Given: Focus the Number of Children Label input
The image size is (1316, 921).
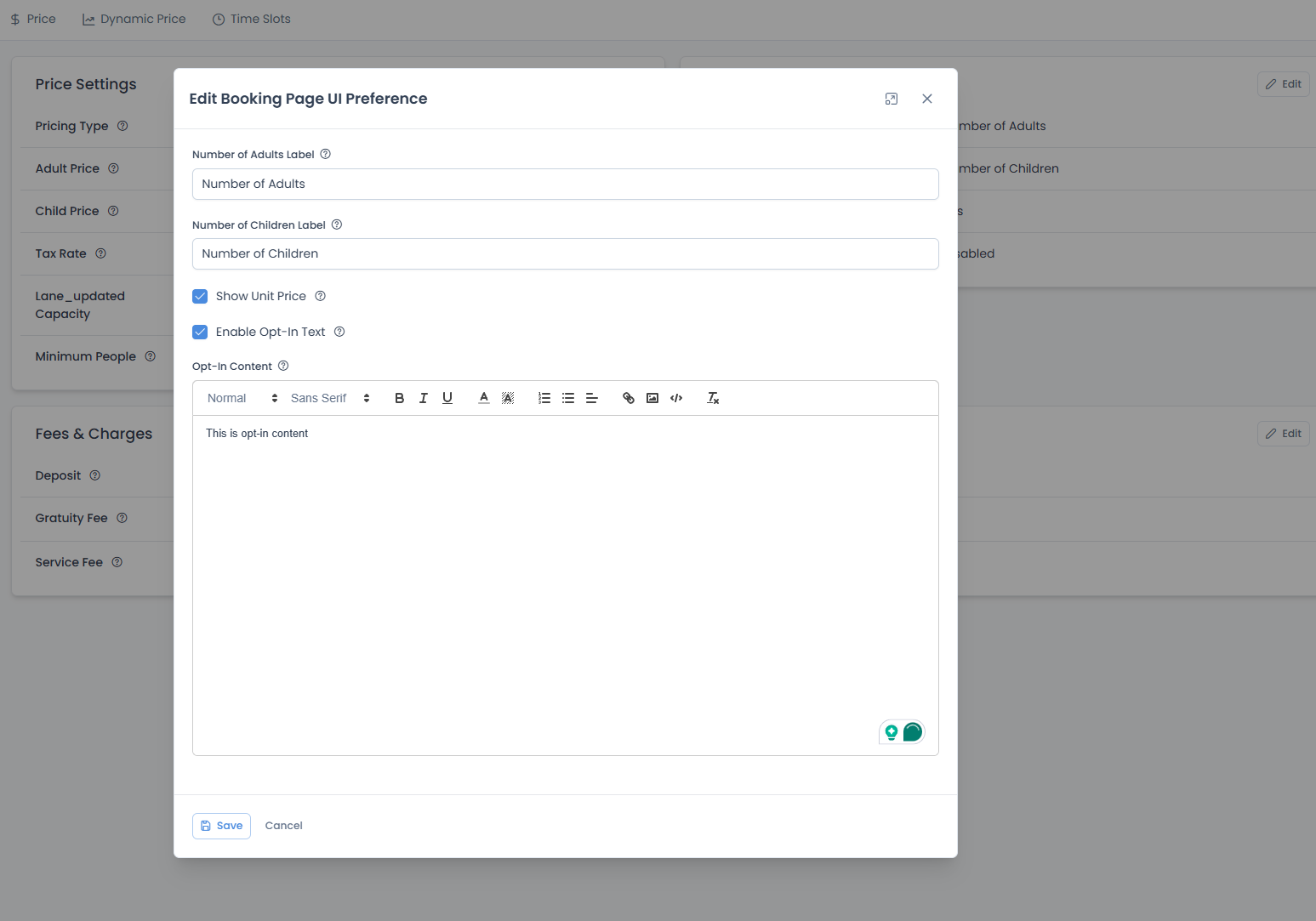Looking at the screenshot, I should (566, 253).
